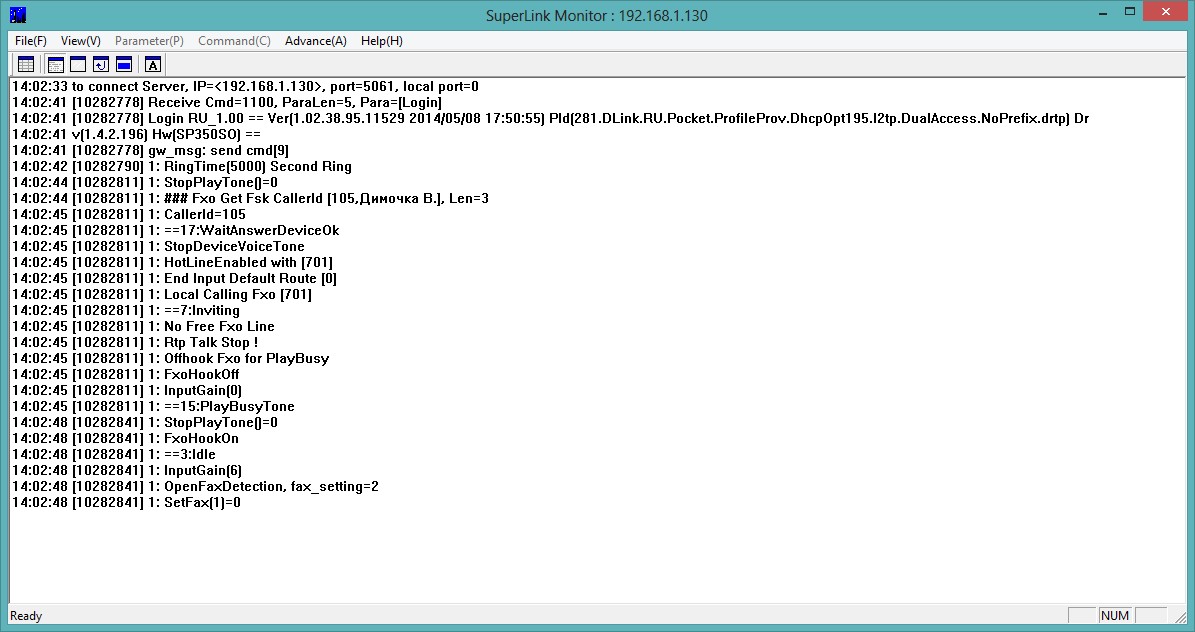The image size is (1195, 632).
Task: Select the 'RingTime(5000) Second Ring' line
Action: pyautogui.click(x=182, y=166)
